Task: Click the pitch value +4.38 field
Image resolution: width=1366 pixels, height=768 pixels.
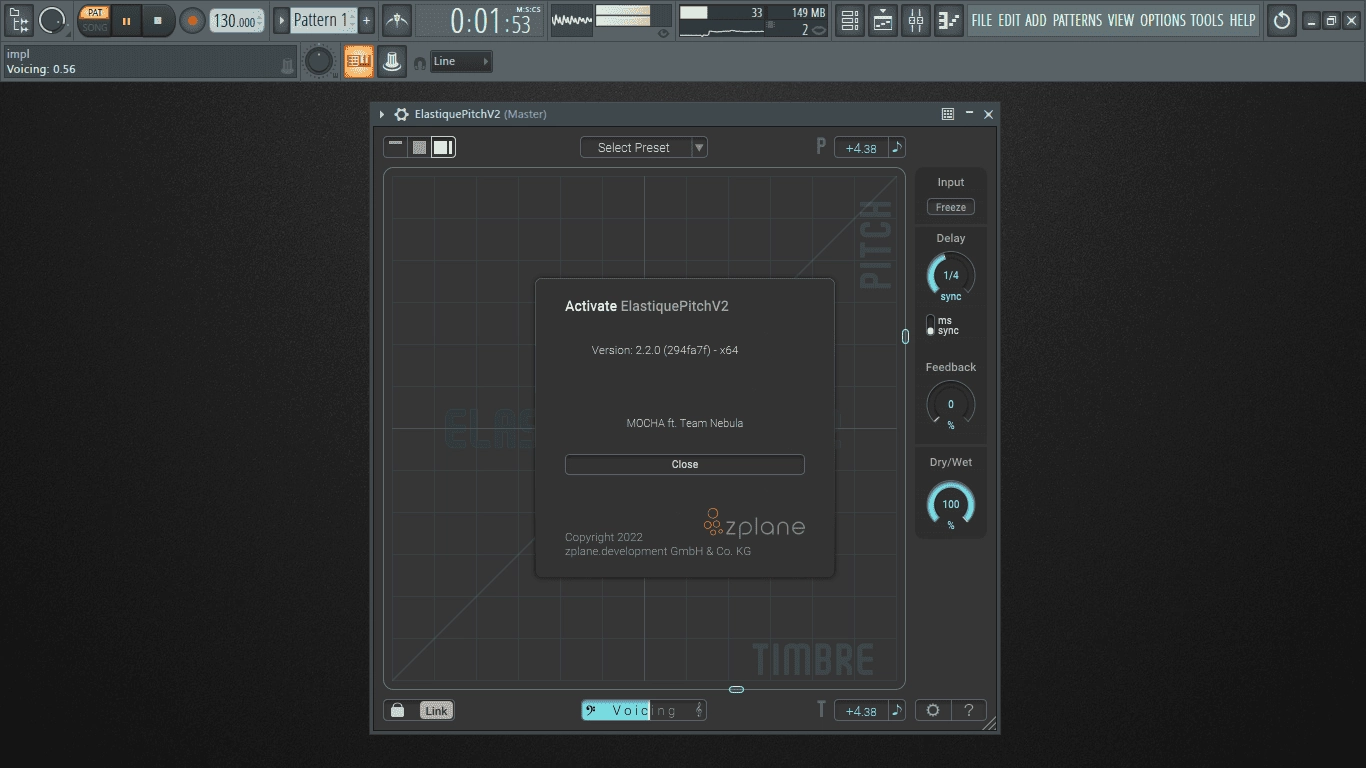Action: tap(861, 148)
